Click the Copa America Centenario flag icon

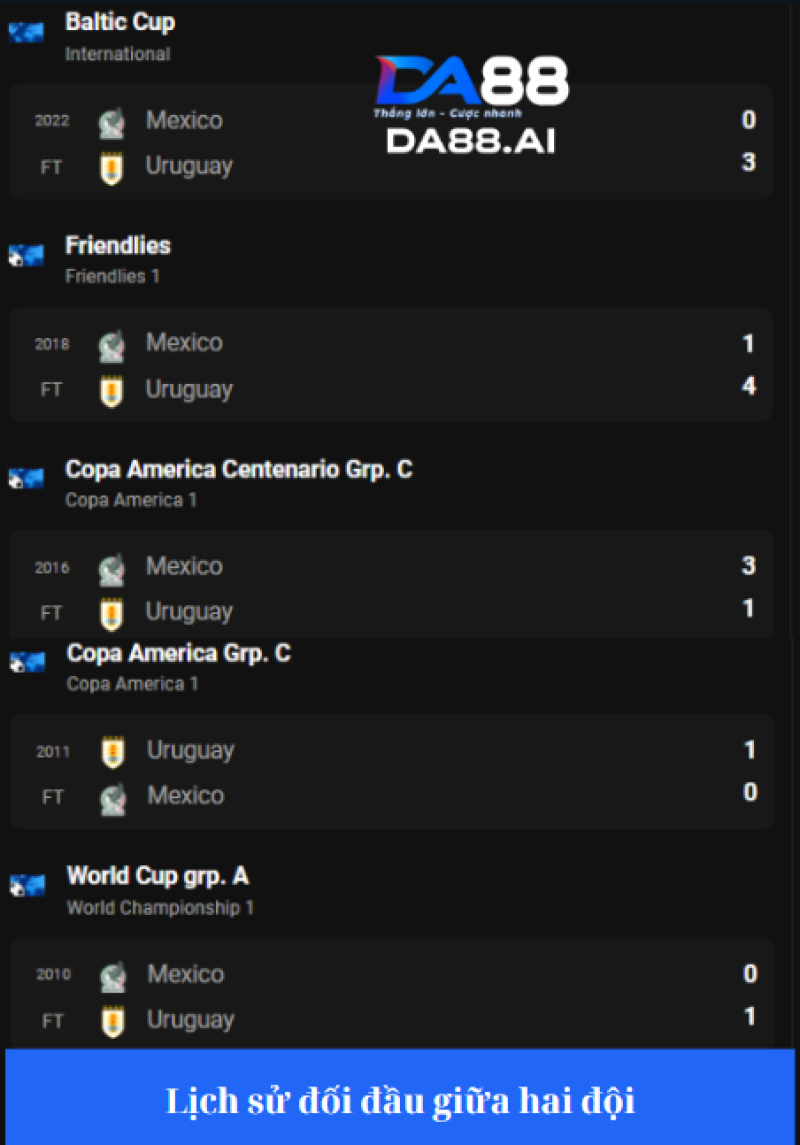pos(26,479)
